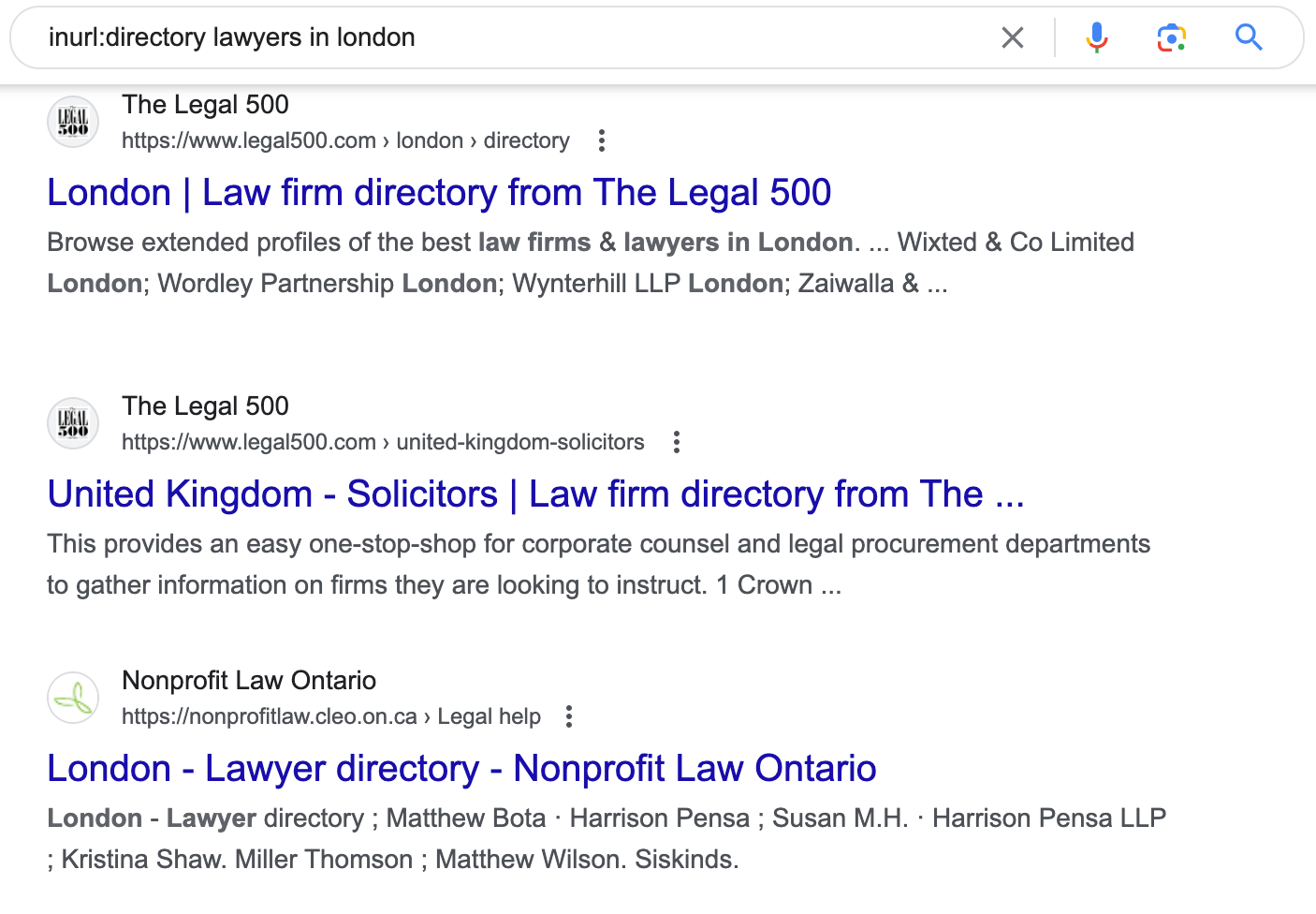Screen dimensions: 1316x914
Task: Click Legal 500 favicon on second result
Action: (x=73, y=423)
